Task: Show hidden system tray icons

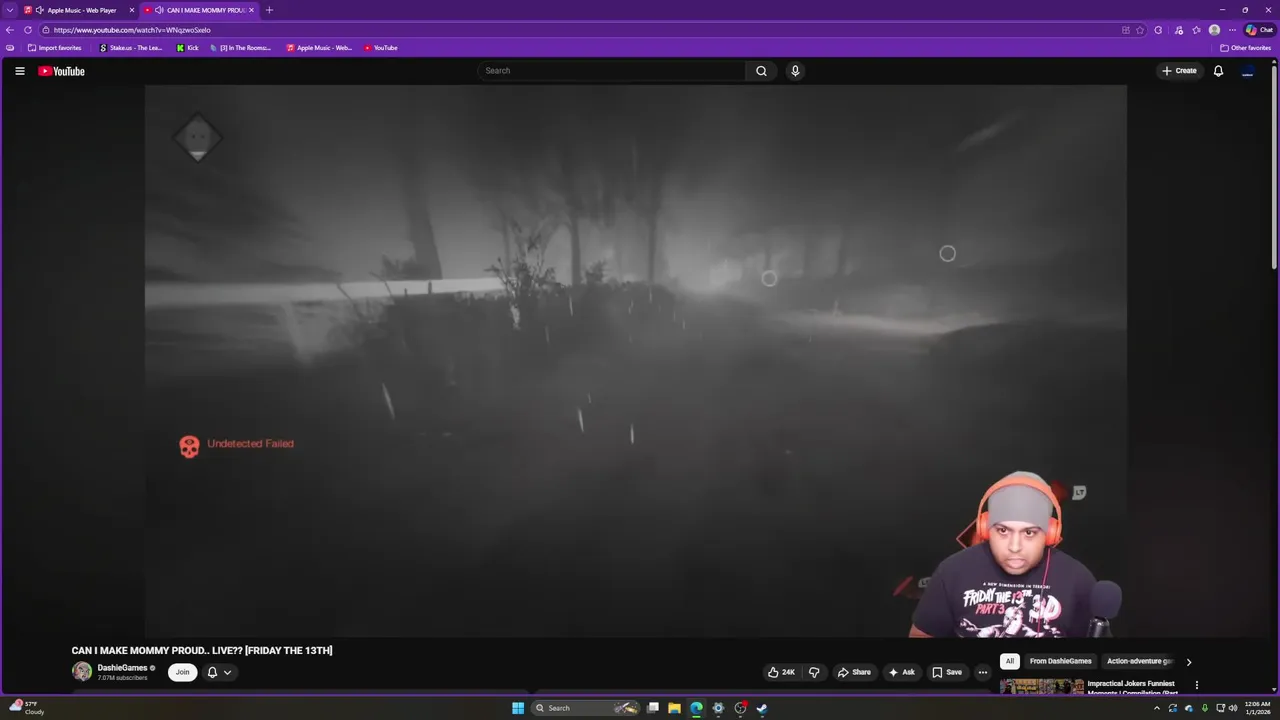Action: point(1157,708)
